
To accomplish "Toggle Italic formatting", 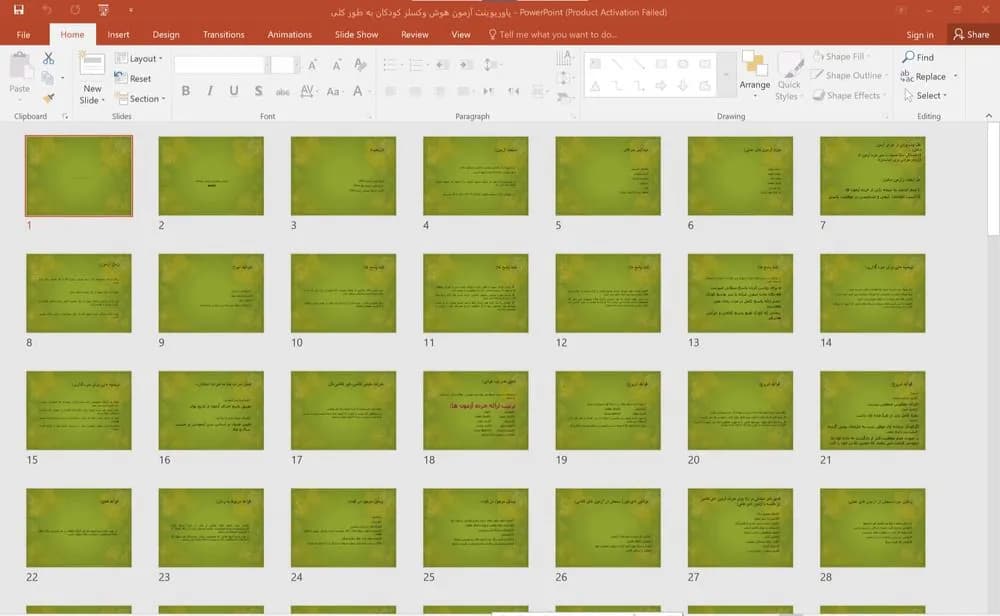I will pos(210,91).
